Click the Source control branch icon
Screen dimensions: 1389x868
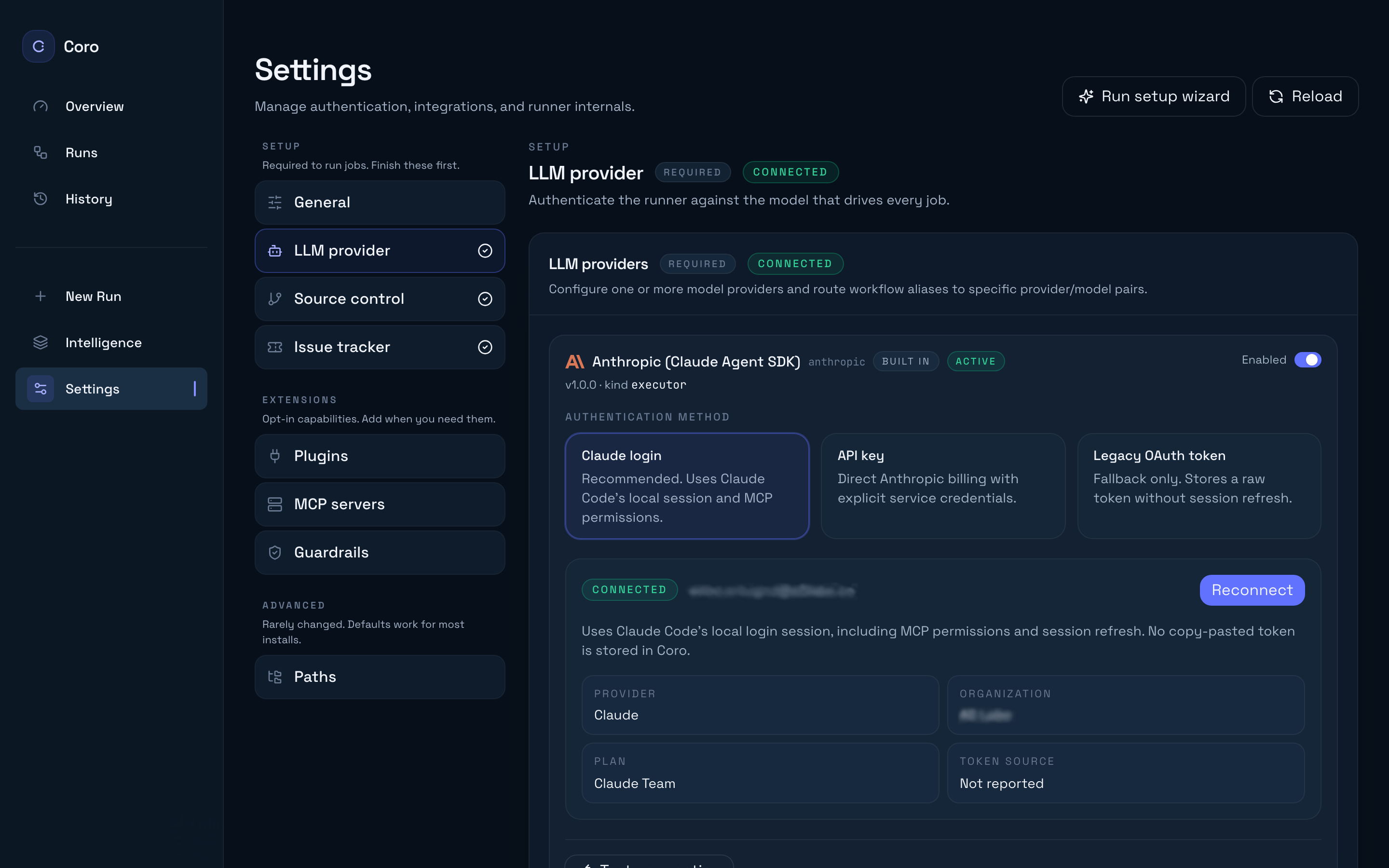(275, 299)
